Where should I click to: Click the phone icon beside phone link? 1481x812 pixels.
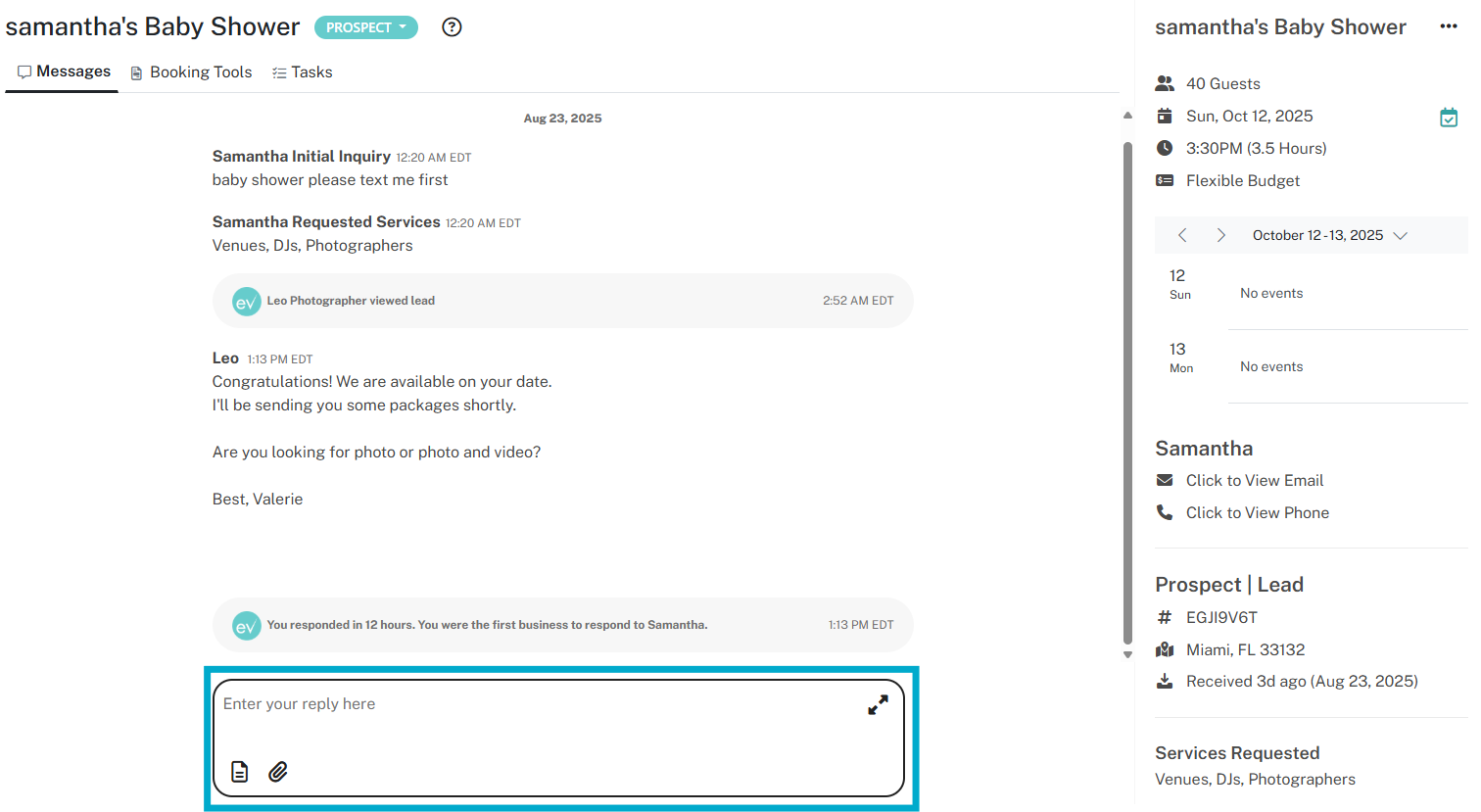1165,512
